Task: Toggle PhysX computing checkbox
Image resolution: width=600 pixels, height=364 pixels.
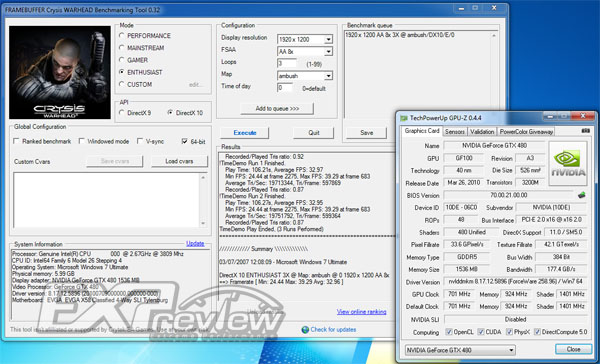Action: click(509, 332)
